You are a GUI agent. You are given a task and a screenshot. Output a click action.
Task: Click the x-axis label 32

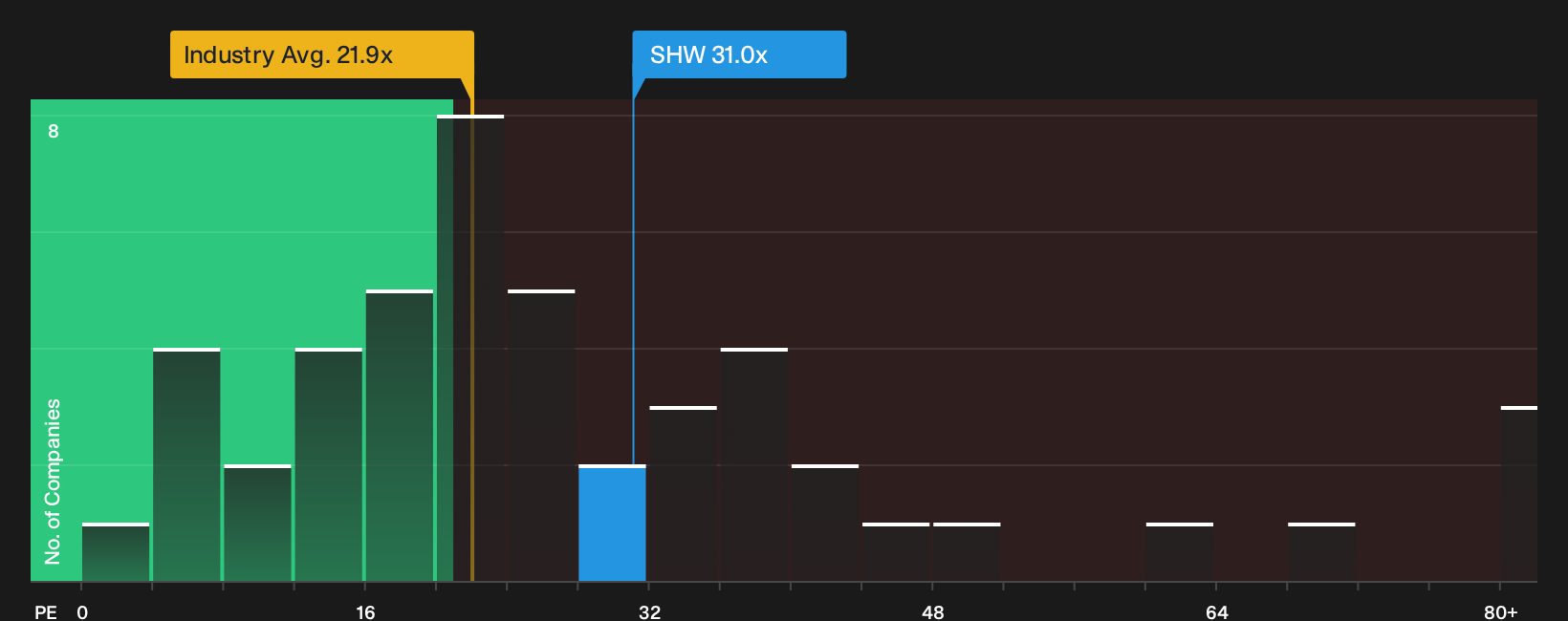coord(649,611)
